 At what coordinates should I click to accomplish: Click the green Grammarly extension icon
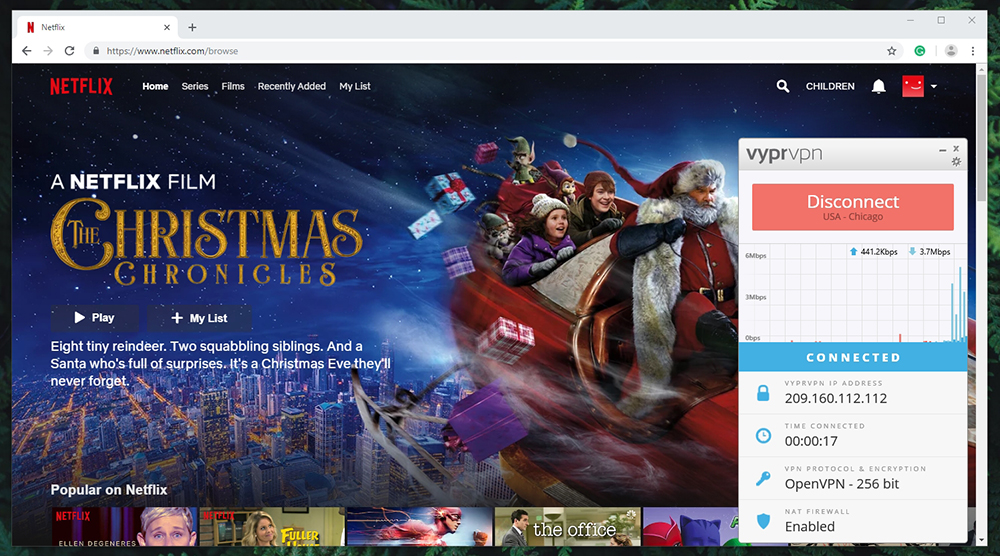click(920, 51)
